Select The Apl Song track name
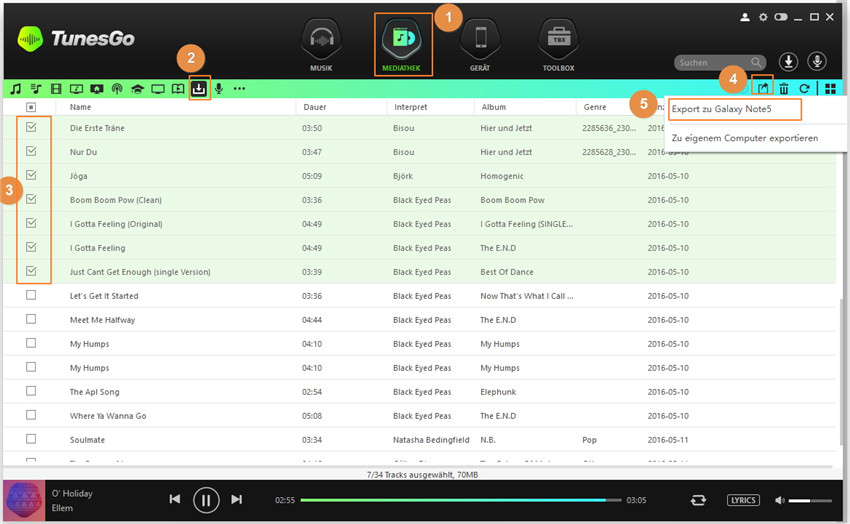 click(94, 392)
